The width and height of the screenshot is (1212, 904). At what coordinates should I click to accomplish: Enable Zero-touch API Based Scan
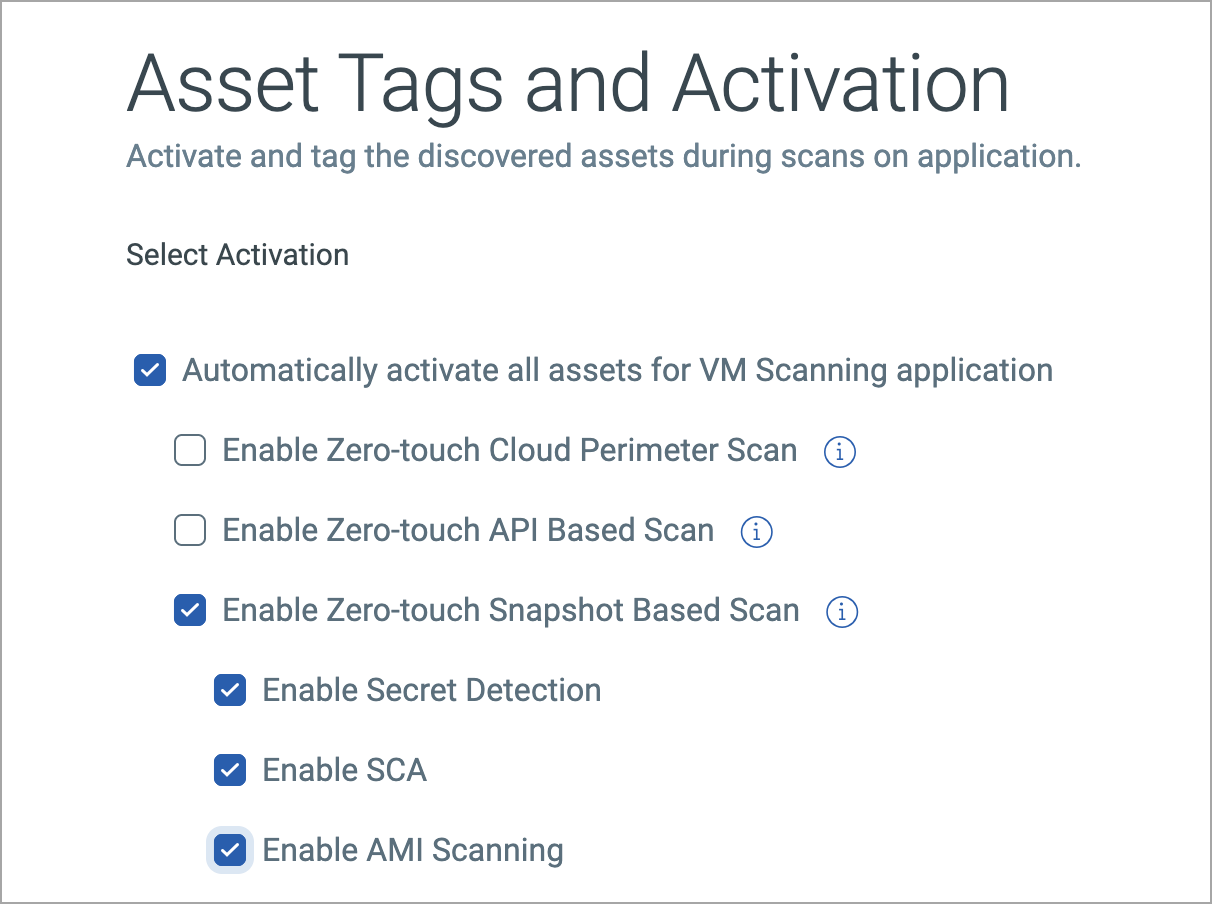189,530
